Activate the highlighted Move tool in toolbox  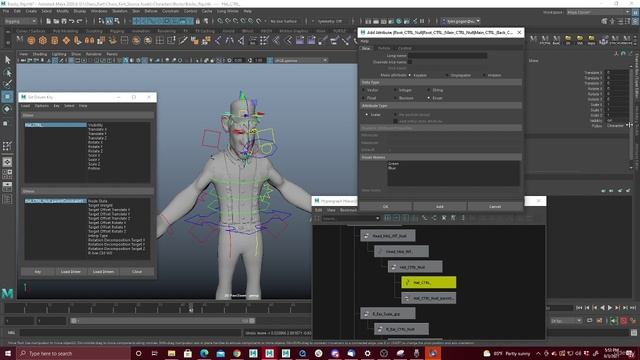point(7,97)
